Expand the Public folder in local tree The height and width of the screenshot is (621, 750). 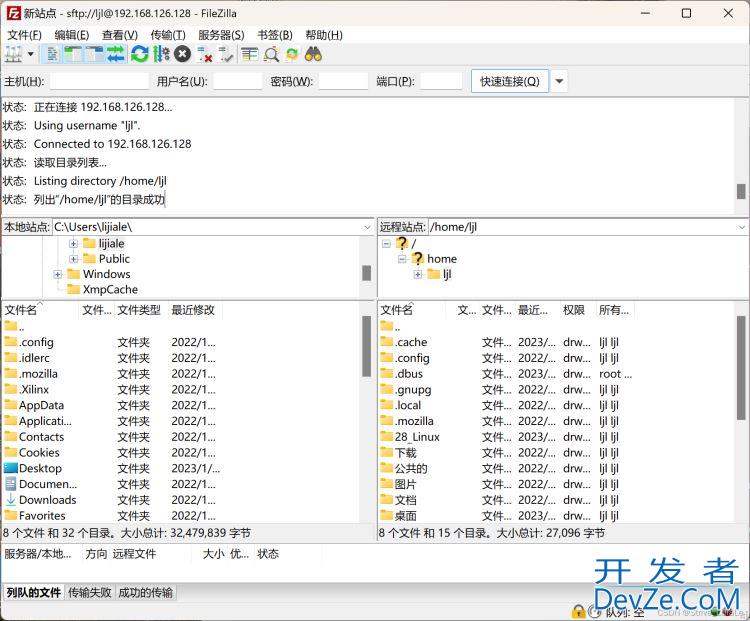73,259
